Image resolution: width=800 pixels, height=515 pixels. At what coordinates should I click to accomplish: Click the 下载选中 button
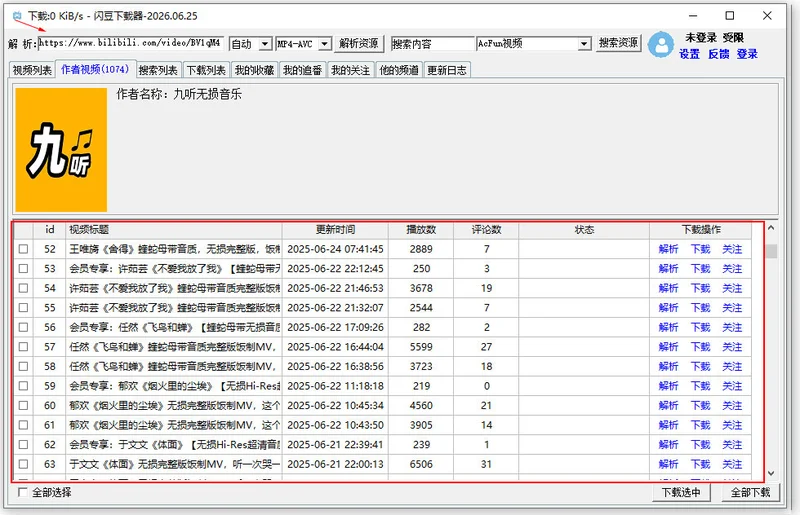[x=681, y=492]
